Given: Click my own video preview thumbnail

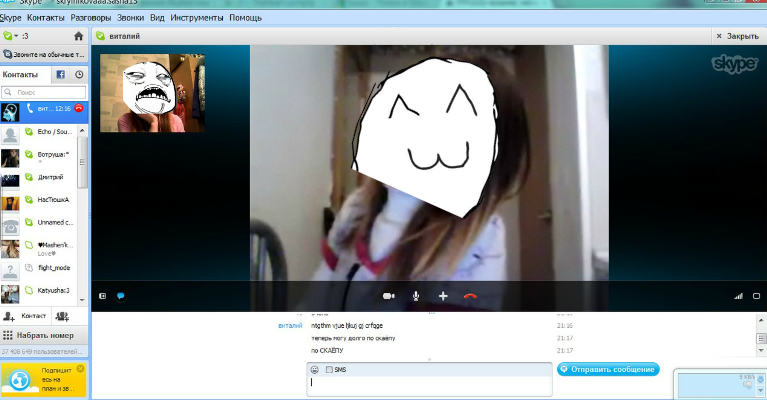Looking at the screenshot, I should (x=152, y=93).
